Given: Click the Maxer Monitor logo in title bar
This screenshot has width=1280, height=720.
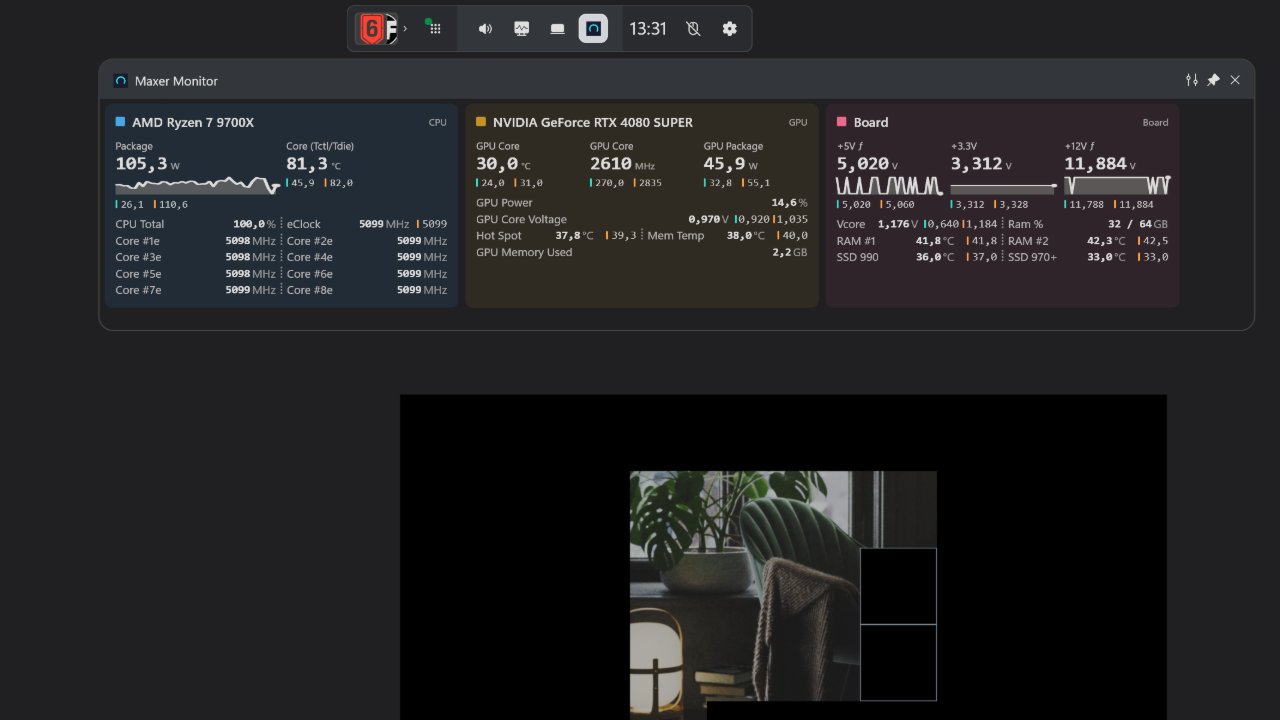Looking at the screenshot, I should [x=121, y=81].
